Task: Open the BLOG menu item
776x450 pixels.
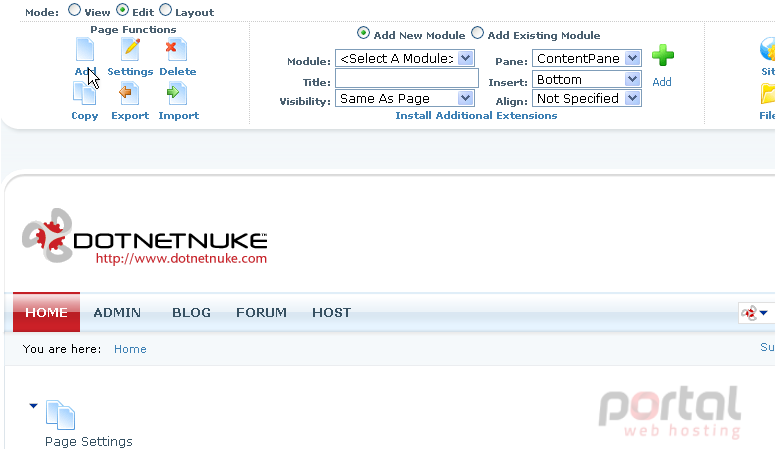Action: point(192,313)
